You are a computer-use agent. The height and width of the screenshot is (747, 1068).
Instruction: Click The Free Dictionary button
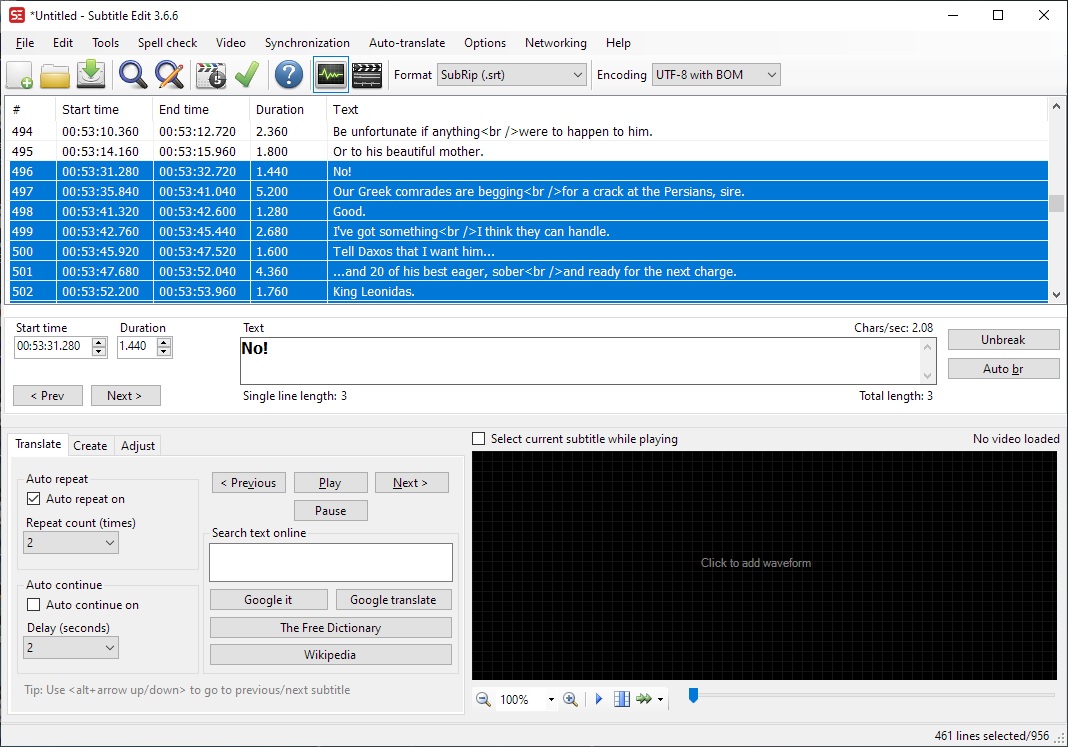pyautogui.click(x=331, y=628)
